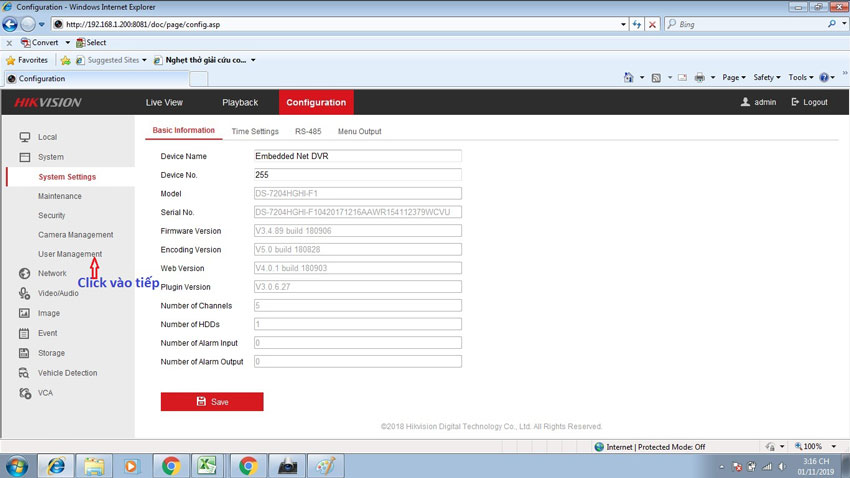Screen dimensions: 850x478
Task: Open Chrome from the Windows taskbar
Action: (x=171, y=466)
